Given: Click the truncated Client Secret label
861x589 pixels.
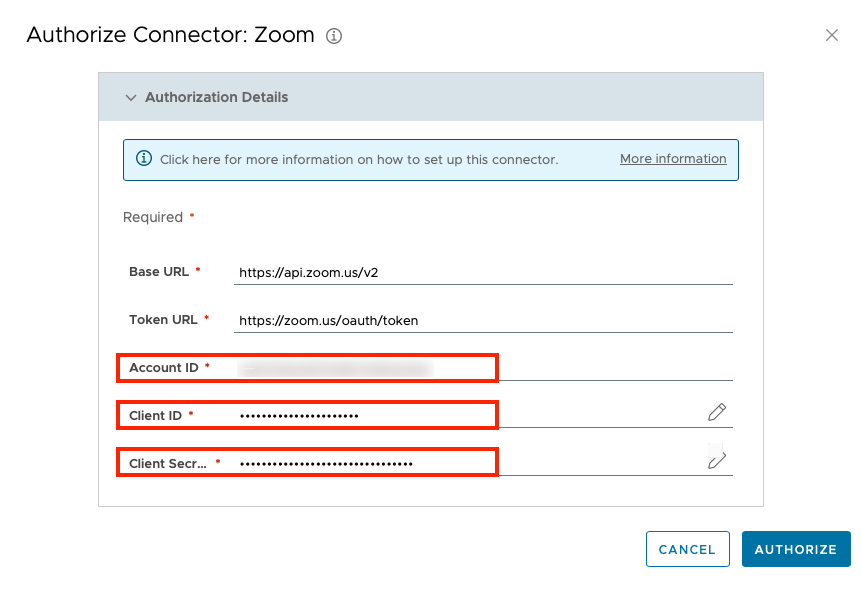Looking at the screenshot, I should [168, 464].
